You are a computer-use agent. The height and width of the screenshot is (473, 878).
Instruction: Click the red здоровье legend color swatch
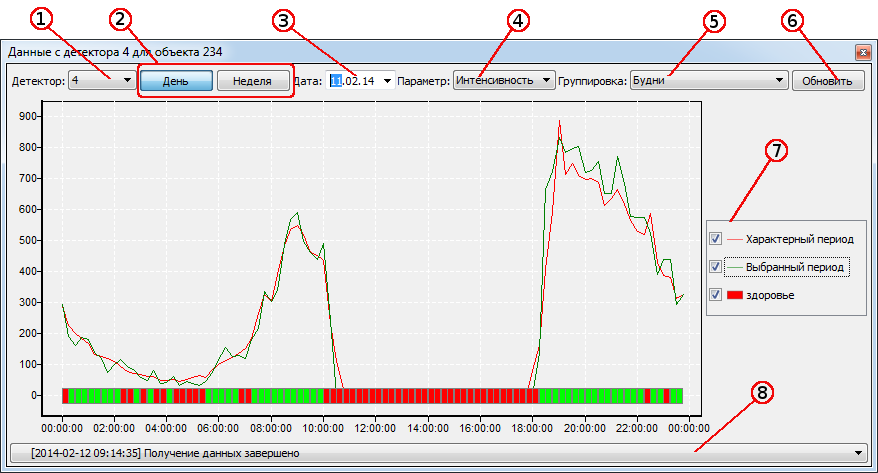735,295
